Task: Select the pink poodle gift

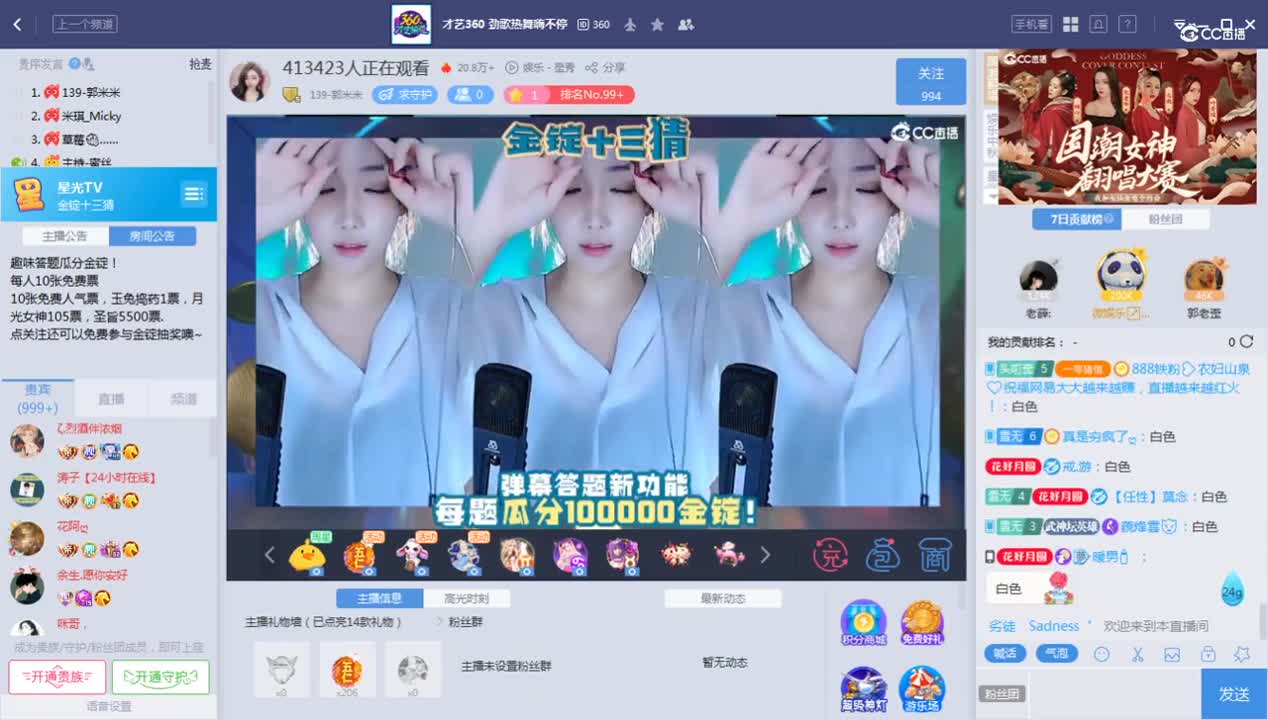Action: [729, 553]
